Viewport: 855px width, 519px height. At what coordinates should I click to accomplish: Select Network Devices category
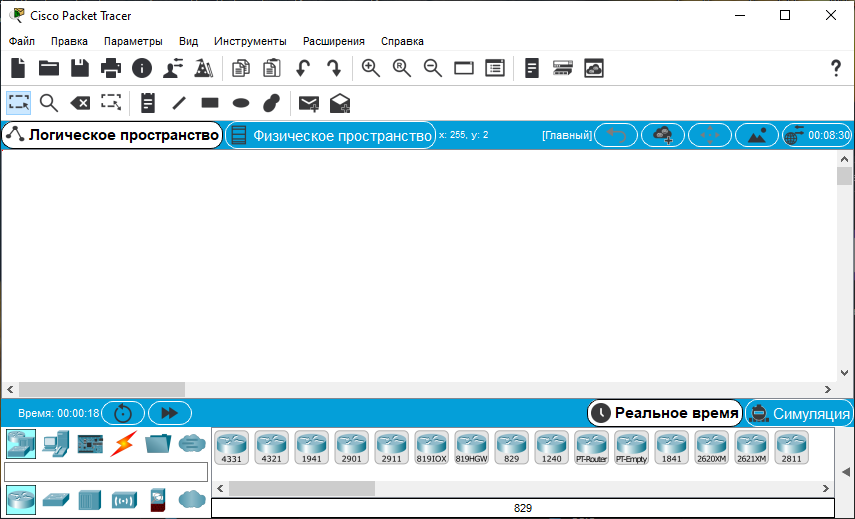pos(21,444)
